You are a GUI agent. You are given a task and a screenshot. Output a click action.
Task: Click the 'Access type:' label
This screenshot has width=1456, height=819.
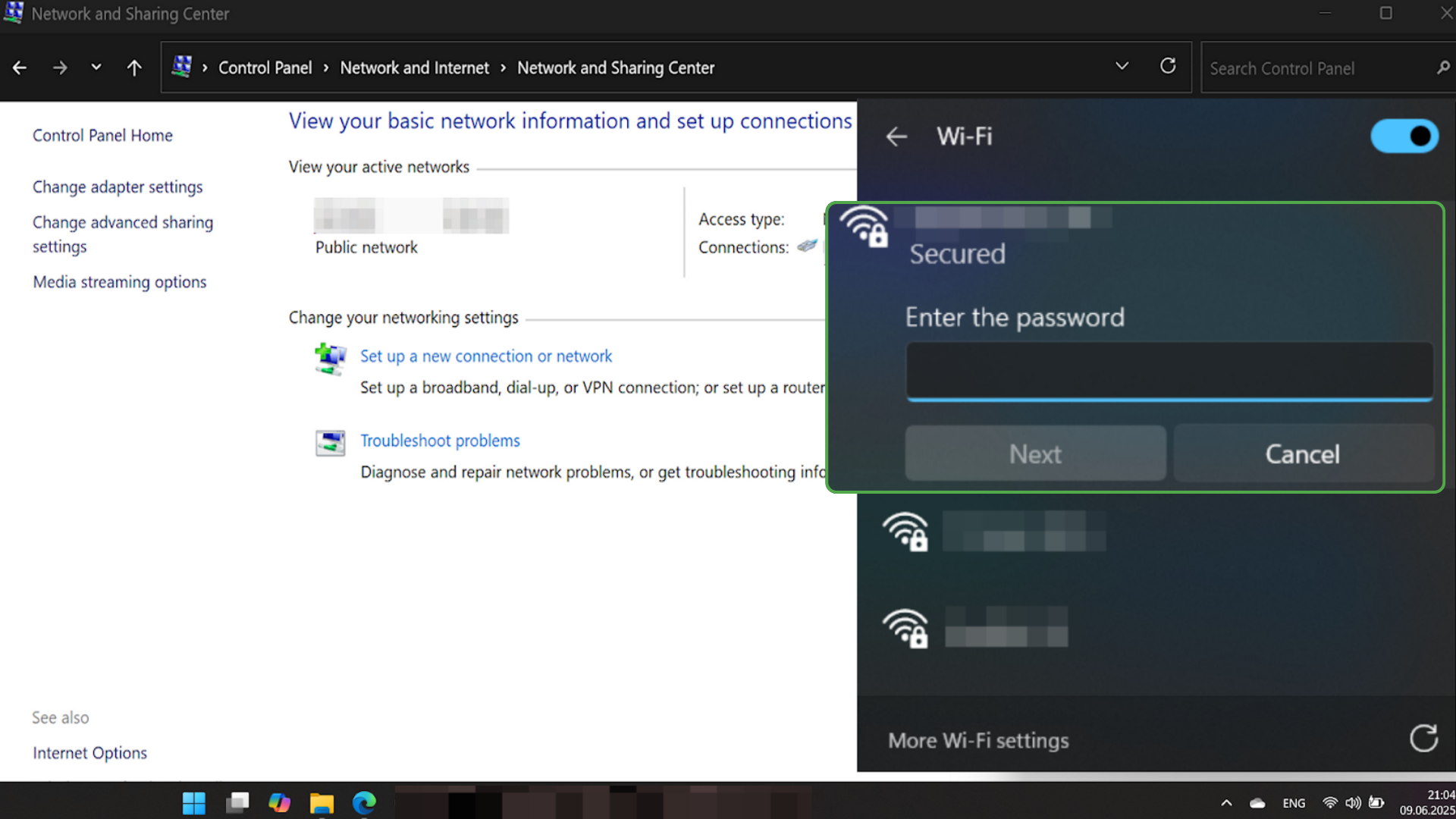(742, 220)
